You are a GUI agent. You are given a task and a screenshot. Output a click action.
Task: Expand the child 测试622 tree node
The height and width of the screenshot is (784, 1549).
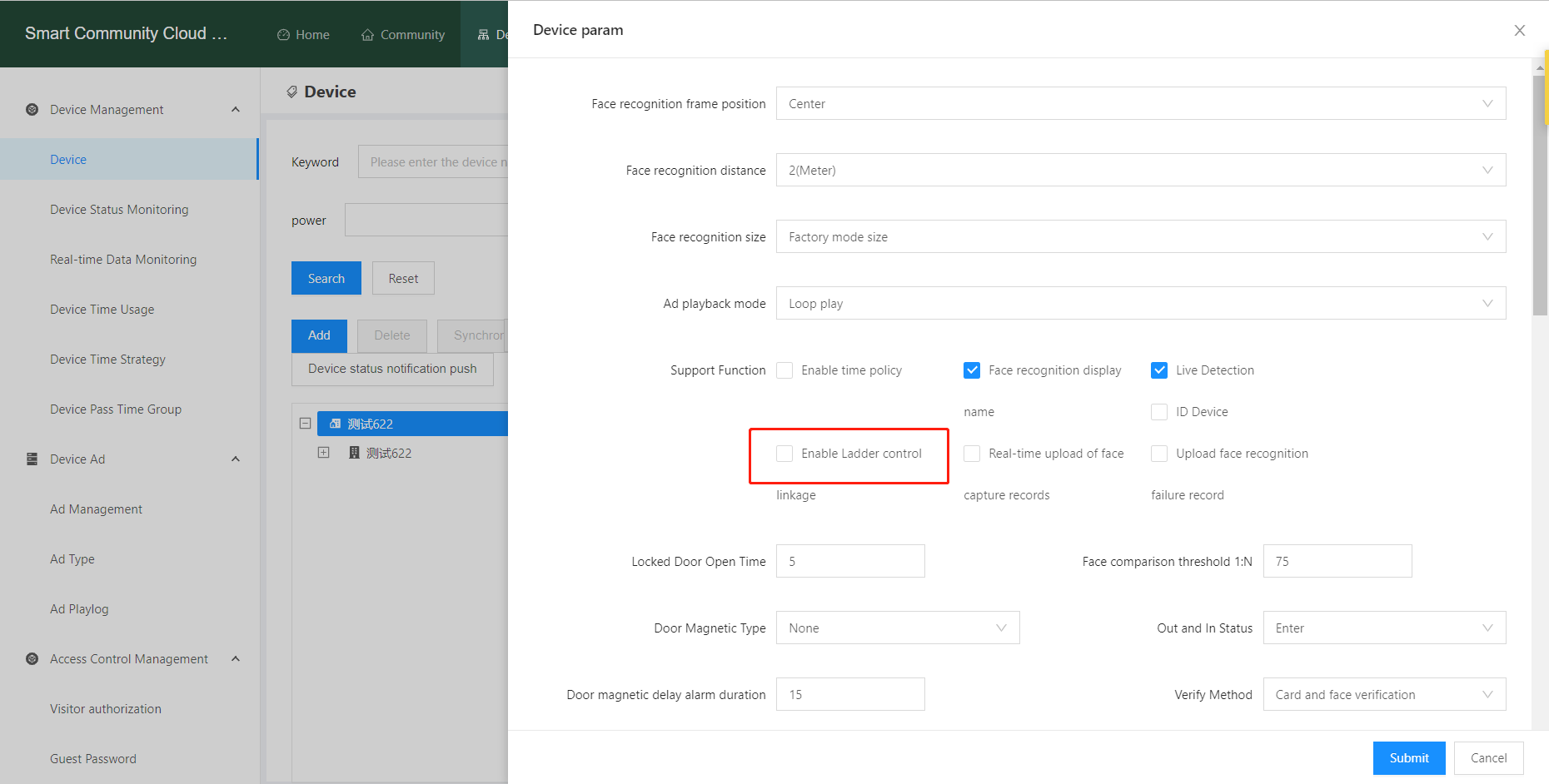click(324, 452)
